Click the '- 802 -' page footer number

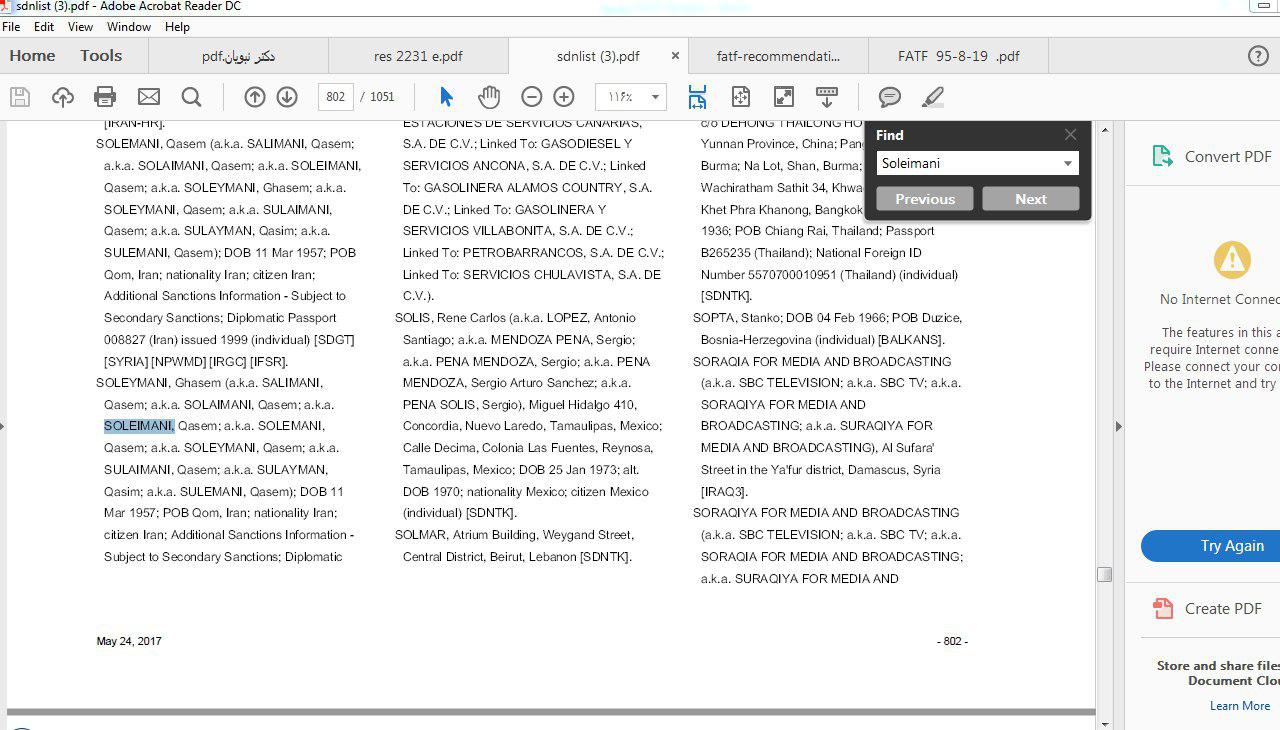(x=952, y=641)
